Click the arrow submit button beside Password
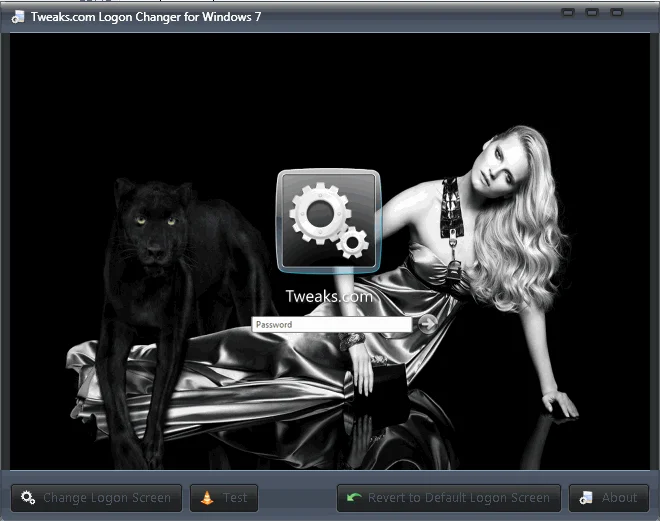The height and width of the screenshot is (521, 660). tap(428, 324)
